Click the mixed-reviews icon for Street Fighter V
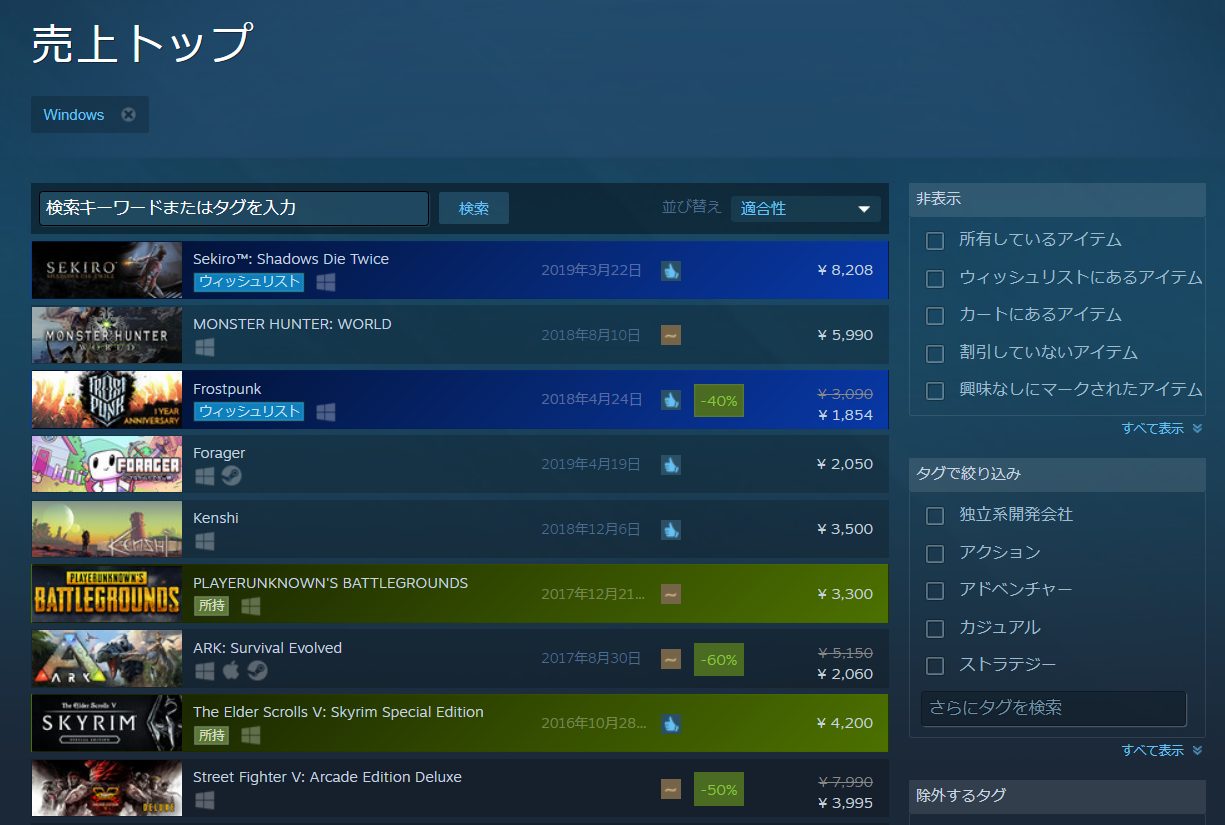The height and width of the screenshot is (825, 1225). pyautogui.click(x=670, y=788)
